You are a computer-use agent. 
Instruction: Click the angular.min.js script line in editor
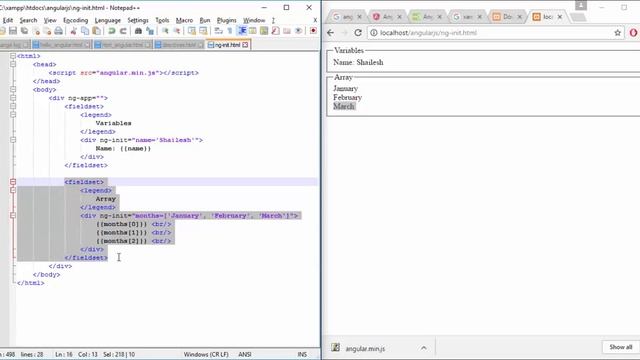tap(124, 73)
